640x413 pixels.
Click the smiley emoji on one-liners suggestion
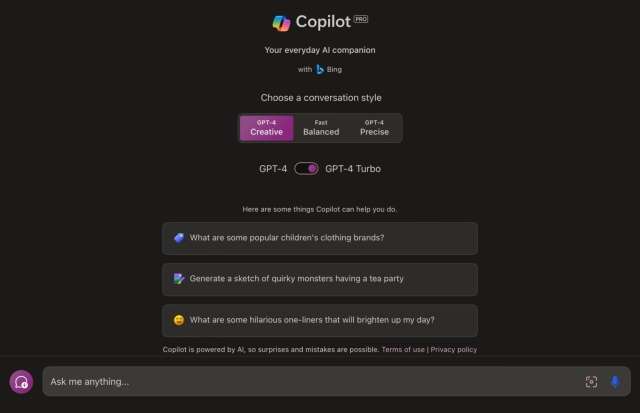(x=179, y=320)
